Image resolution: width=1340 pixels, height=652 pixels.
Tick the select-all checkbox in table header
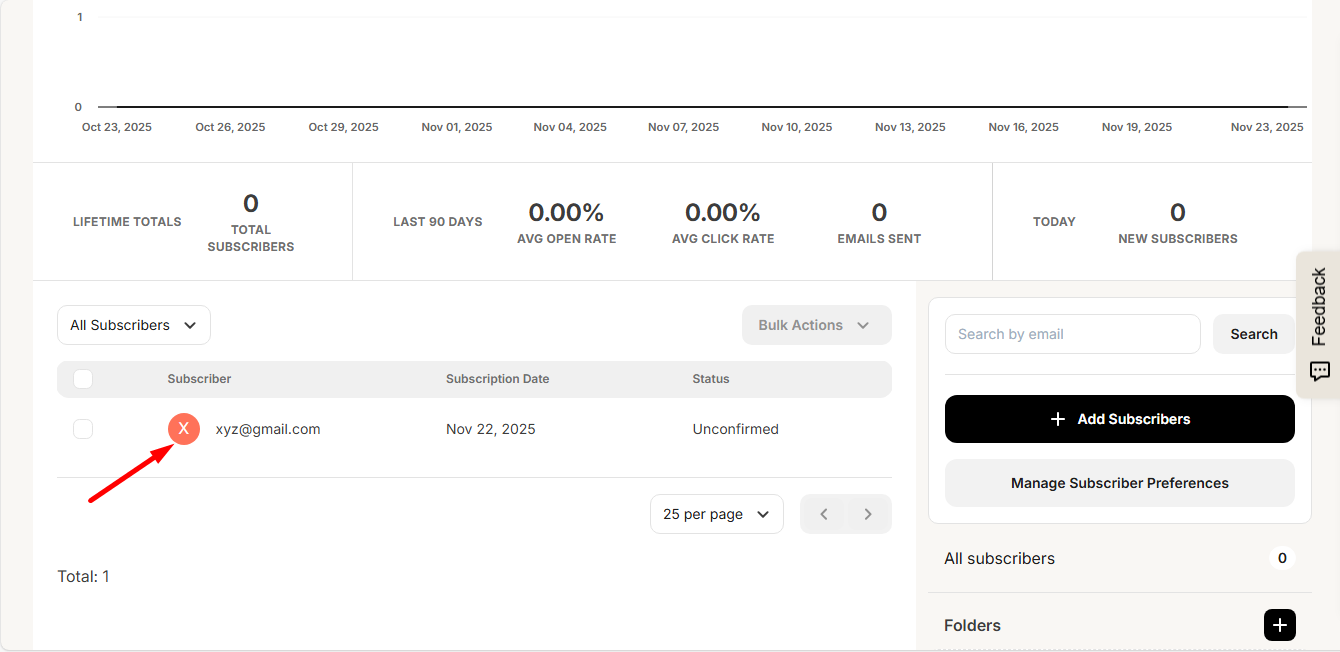[83, 379]
